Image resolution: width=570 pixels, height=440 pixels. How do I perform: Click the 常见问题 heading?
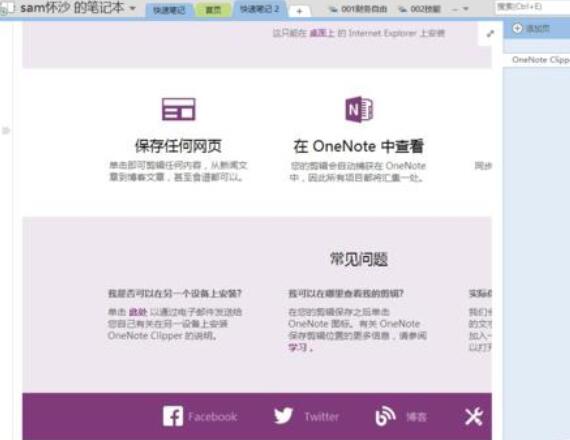[359, 259]
